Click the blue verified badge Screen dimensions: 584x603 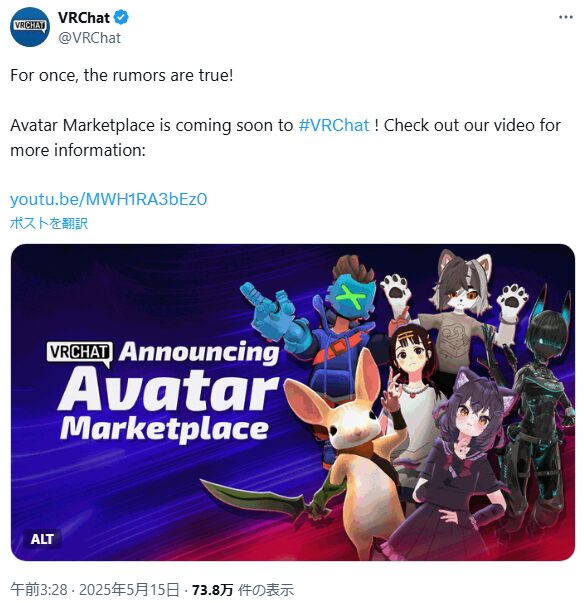(122, 18)
